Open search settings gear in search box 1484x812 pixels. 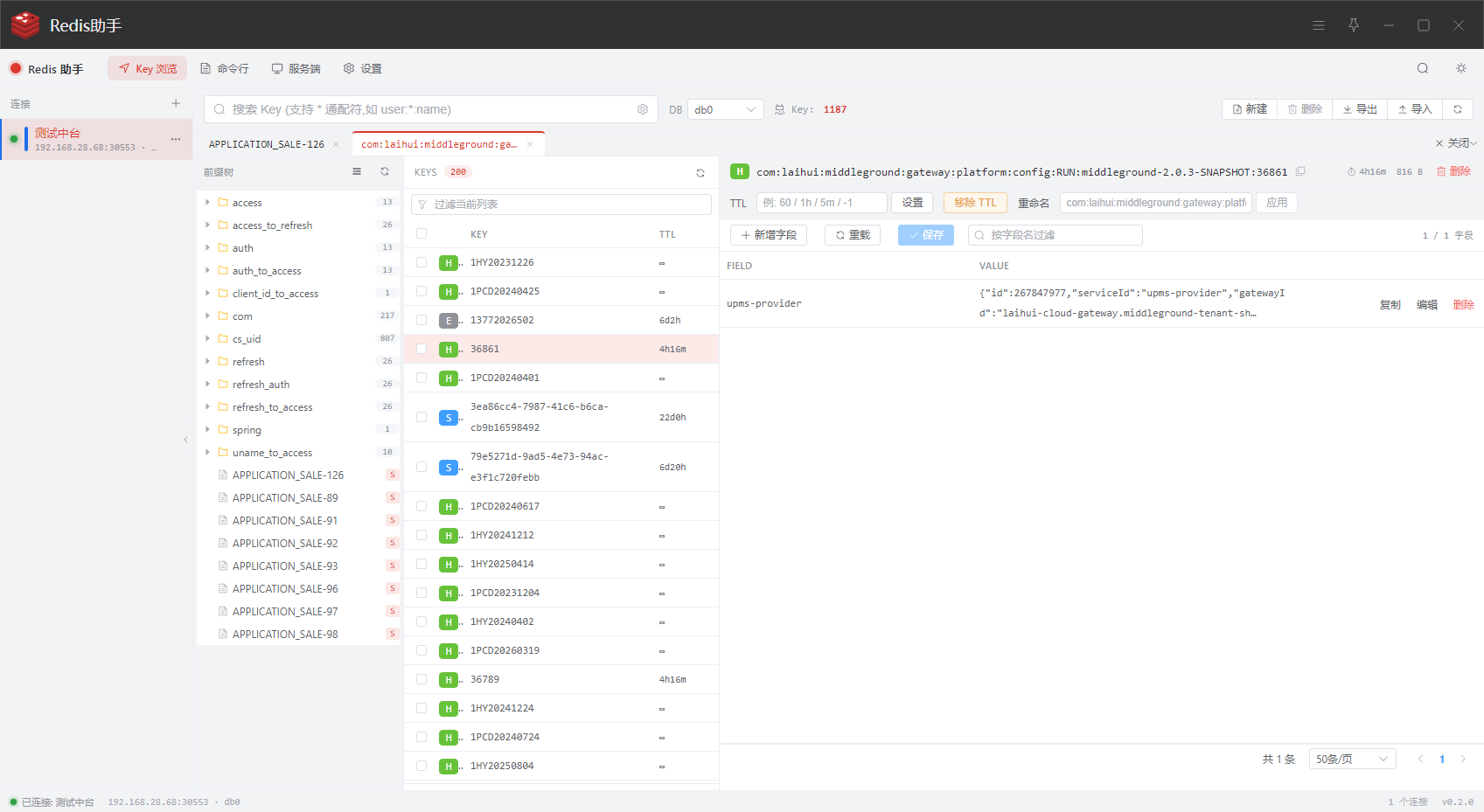(x=643, y=109)
